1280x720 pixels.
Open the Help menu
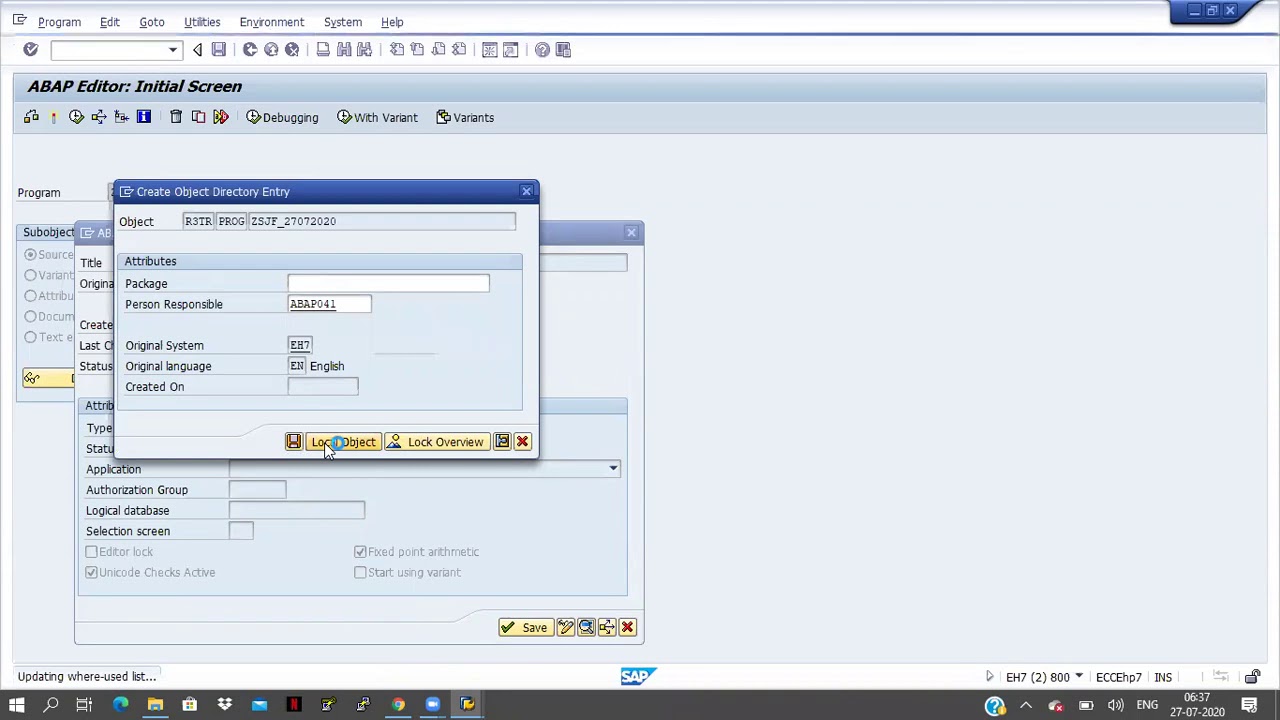tap(392, 22)
